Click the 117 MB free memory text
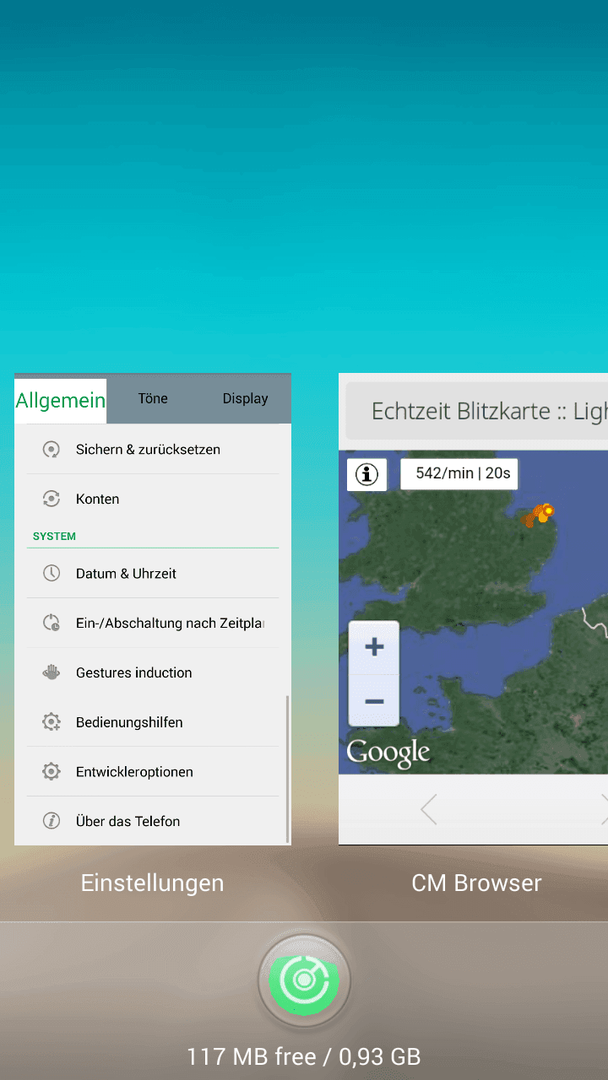The height and width of the screenshot is (1080, 608). 304,1056
